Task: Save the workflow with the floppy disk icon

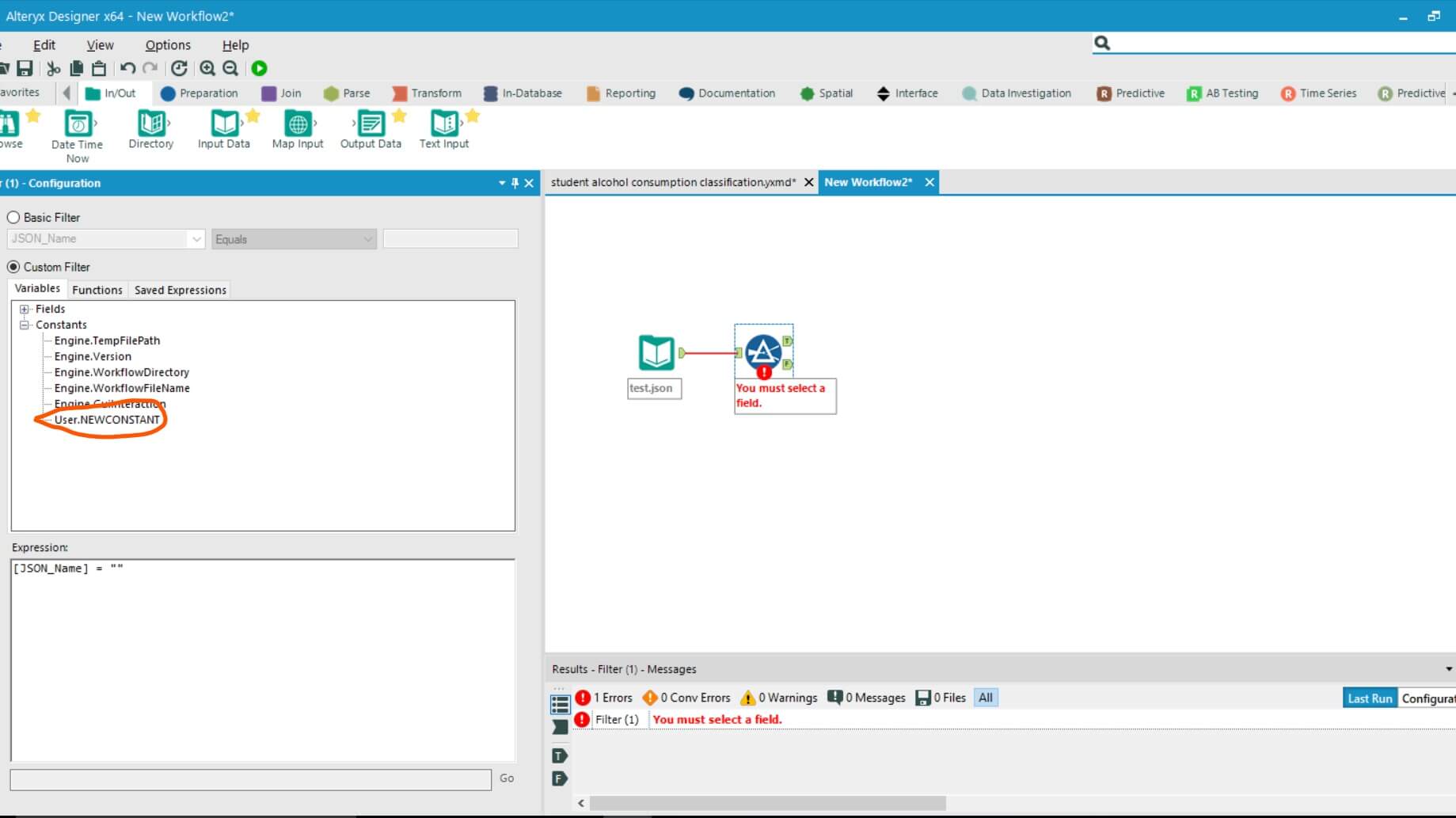Action: [25, 69]
